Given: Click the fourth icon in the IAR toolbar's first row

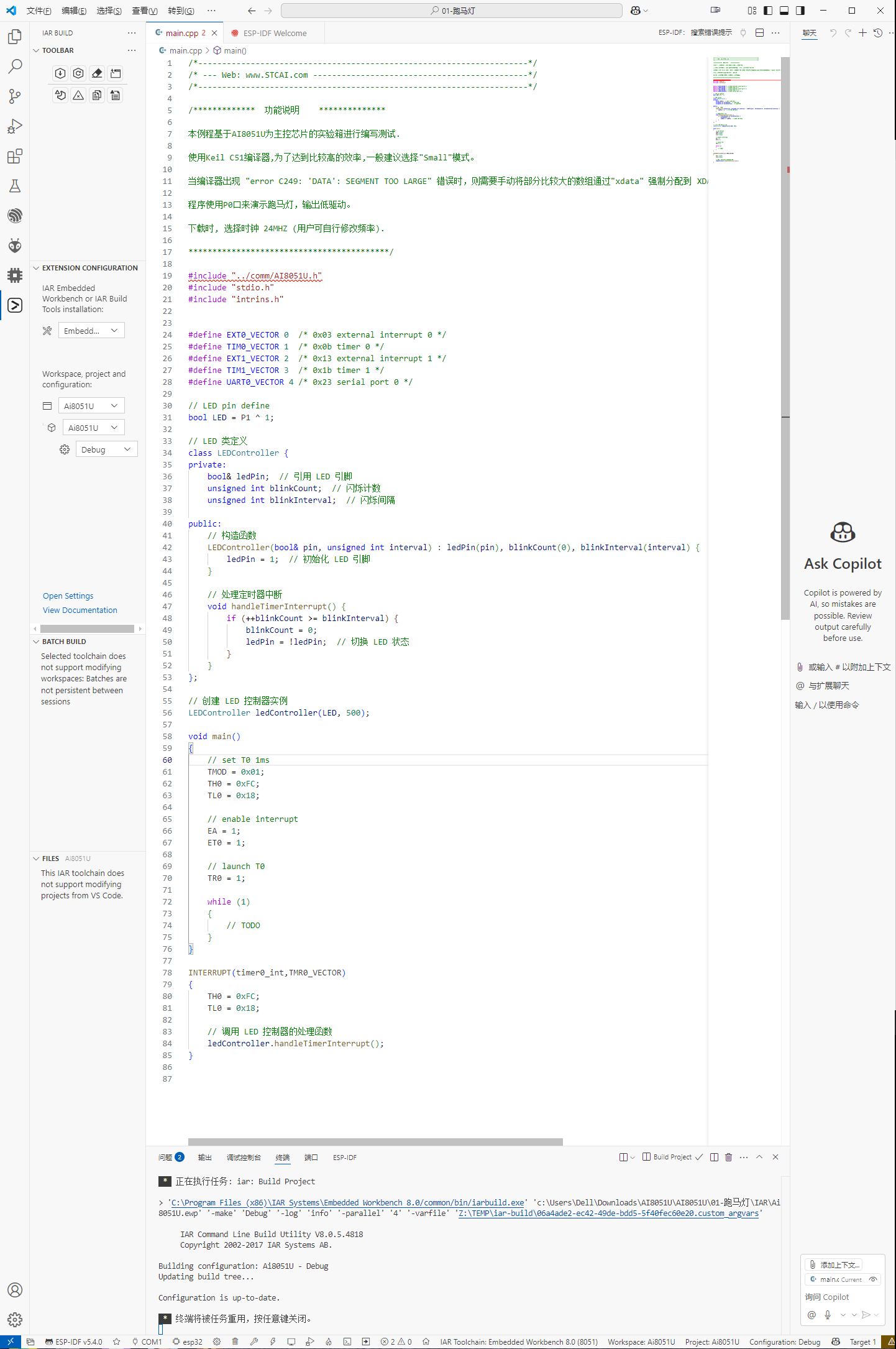Looking at the screenshot, I should [x=116, y=73].
